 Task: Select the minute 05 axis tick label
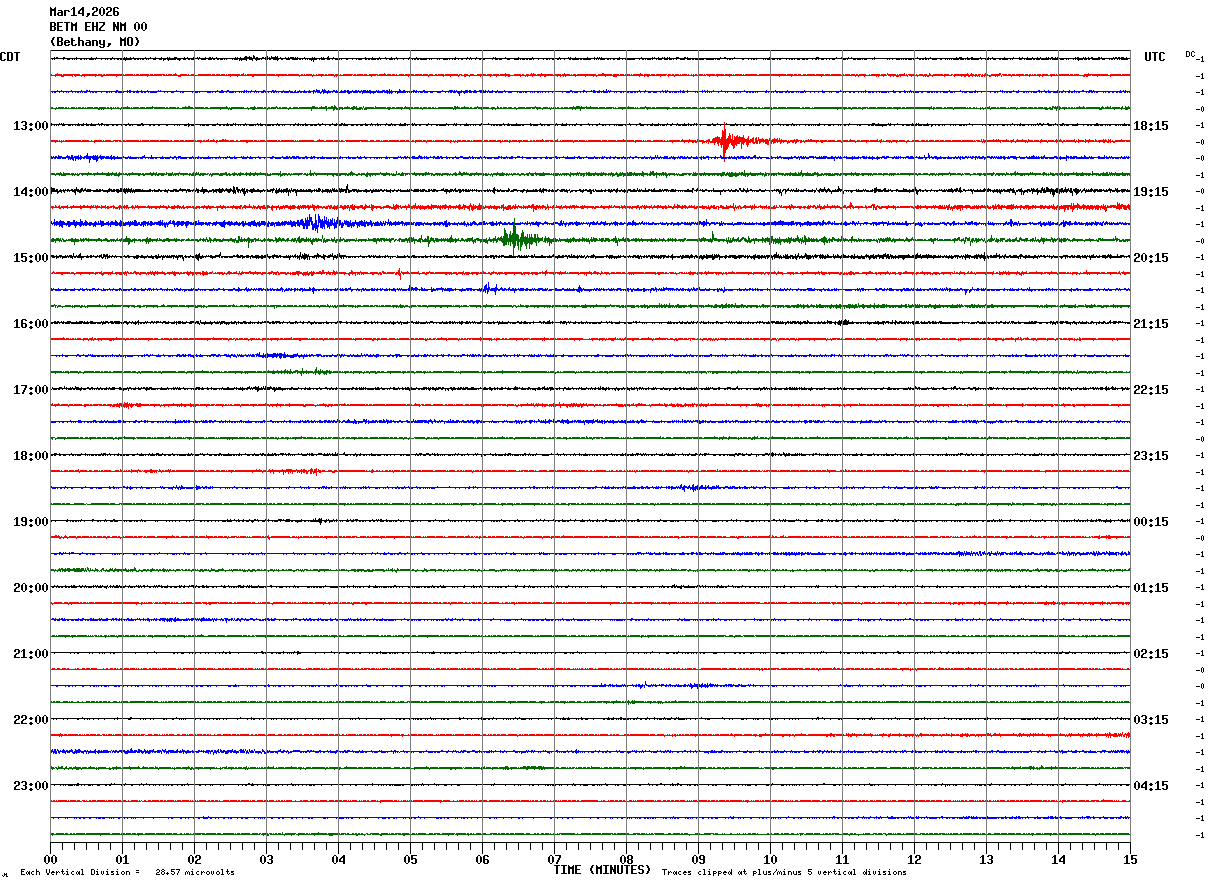tap(410, 859)
